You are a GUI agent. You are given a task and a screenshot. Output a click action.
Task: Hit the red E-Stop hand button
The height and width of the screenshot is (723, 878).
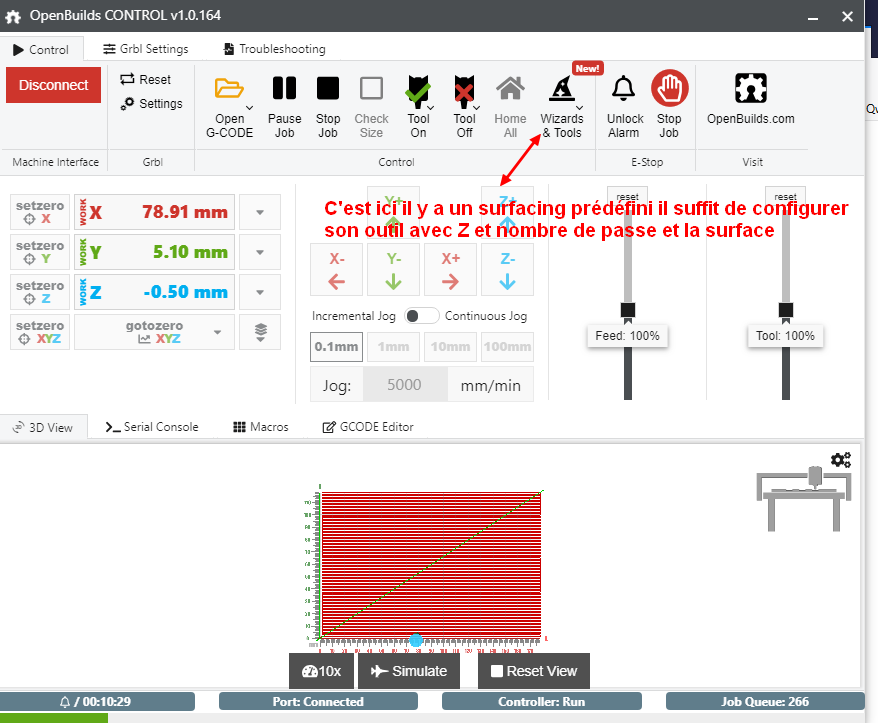(670, 88)
